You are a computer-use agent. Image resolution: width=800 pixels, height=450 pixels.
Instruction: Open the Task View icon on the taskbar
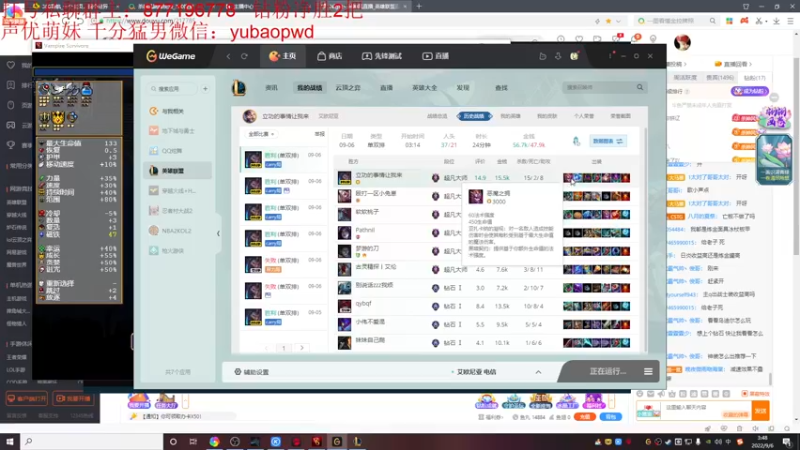tap(193, 442)
